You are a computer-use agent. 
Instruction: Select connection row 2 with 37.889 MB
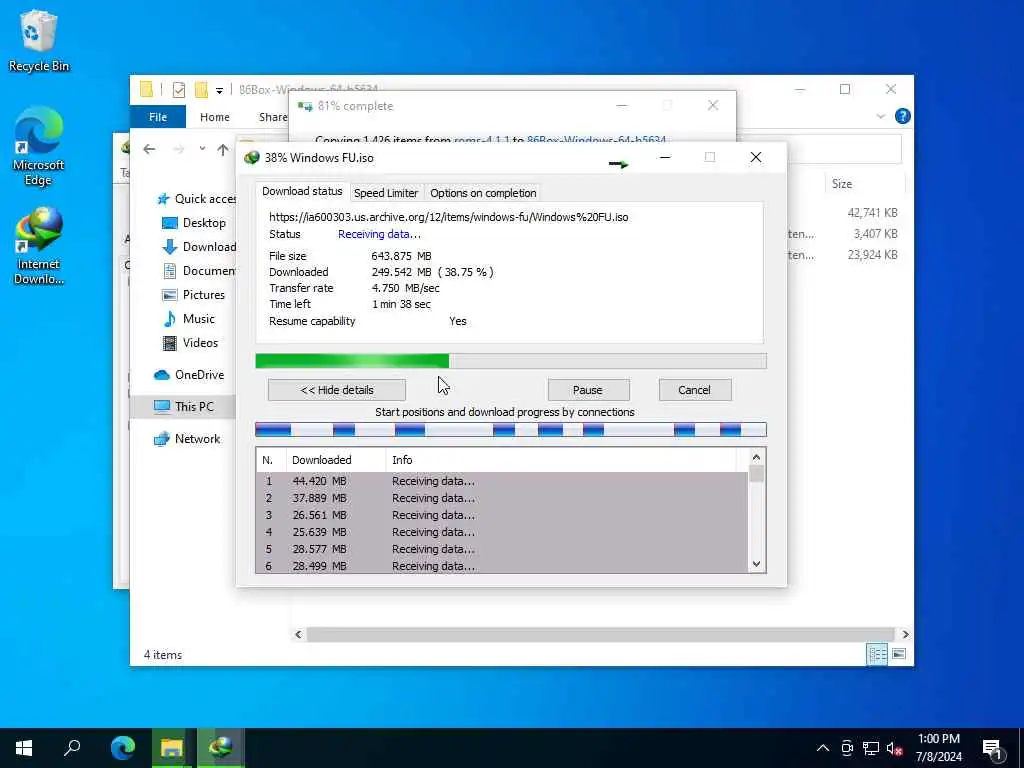point(502,498)
